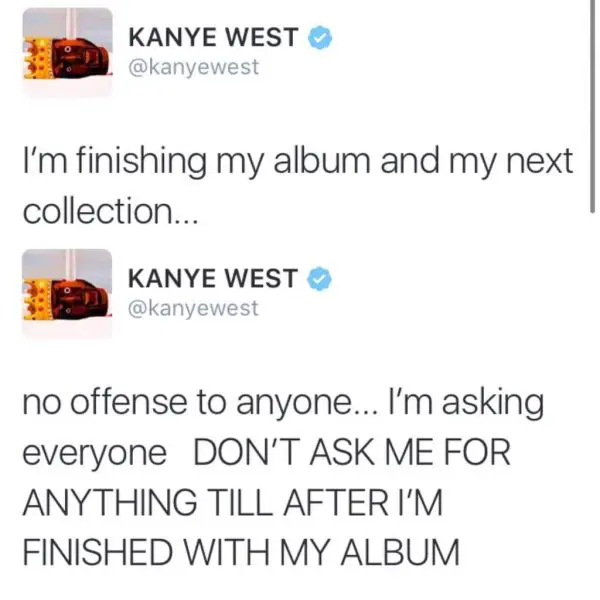The height and width of the screenshot is (600, 600).
Task: Click the word "collection..." in first tweet
Action: coord(111,211)
